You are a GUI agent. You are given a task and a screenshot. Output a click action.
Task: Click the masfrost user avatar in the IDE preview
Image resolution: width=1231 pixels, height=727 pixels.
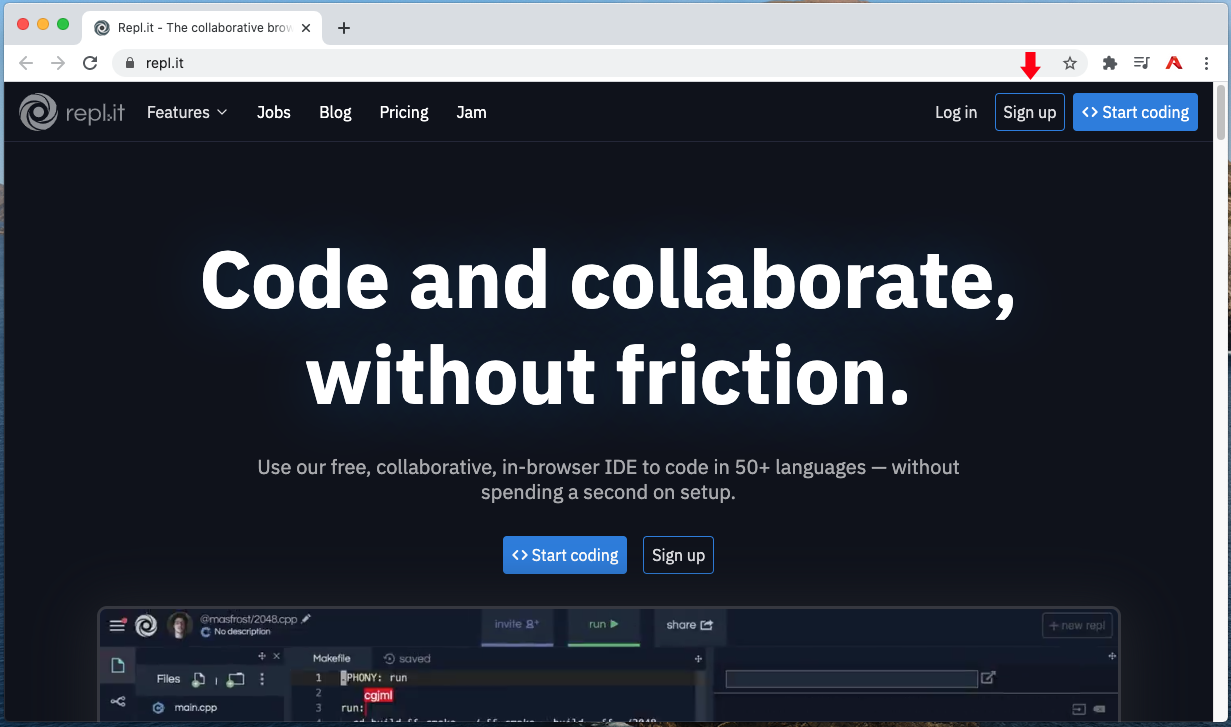pyautogui.click(x=180, y=625)
